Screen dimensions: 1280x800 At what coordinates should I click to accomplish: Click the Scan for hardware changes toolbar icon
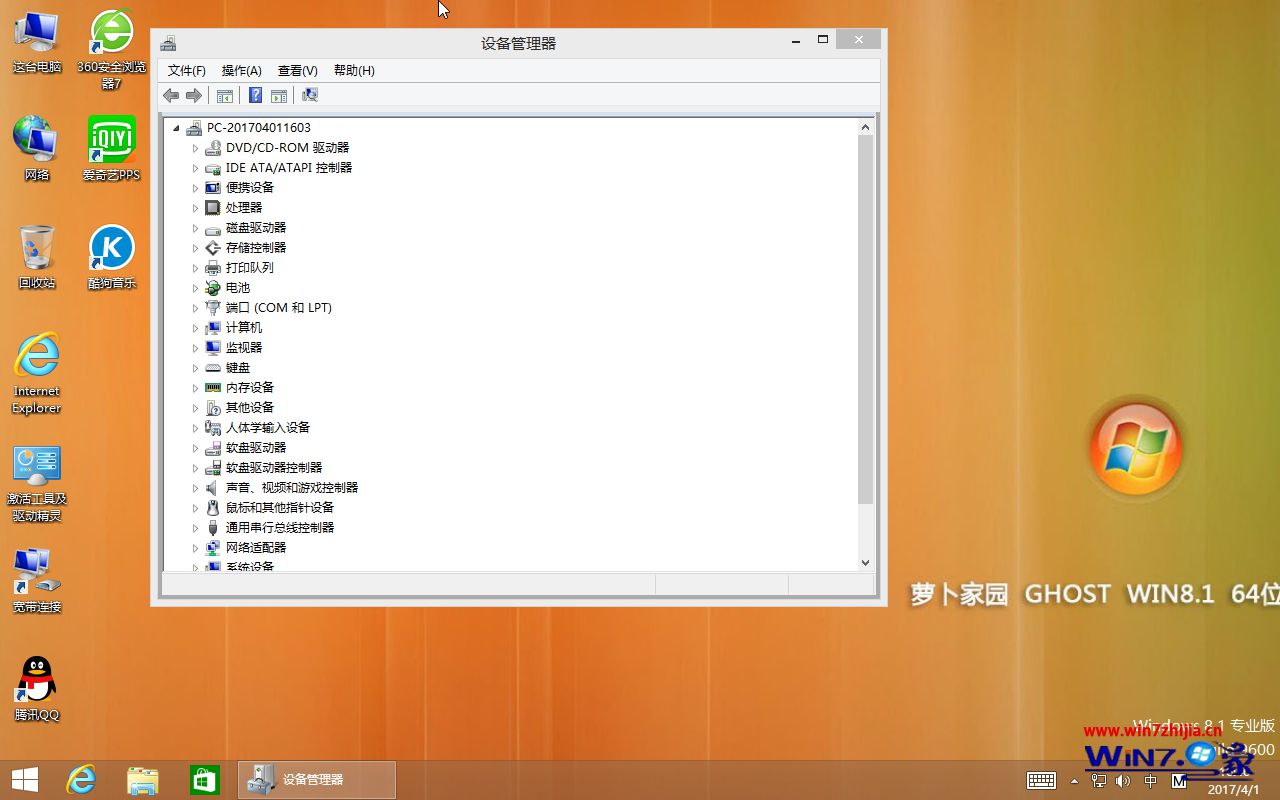pyautogui.click(x=310, y=95)
